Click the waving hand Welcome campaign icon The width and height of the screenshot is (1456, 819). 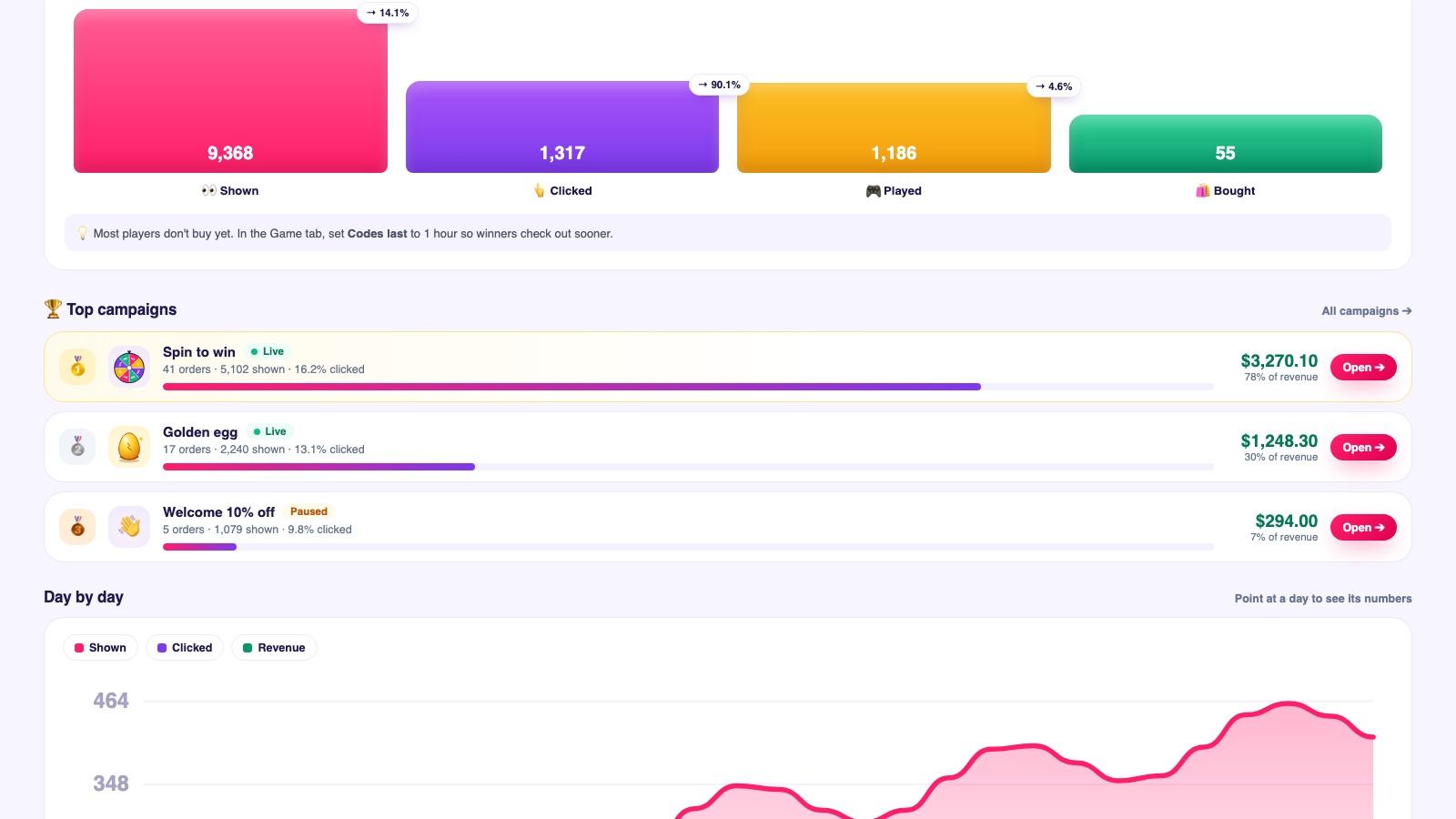tap(129, 528)
